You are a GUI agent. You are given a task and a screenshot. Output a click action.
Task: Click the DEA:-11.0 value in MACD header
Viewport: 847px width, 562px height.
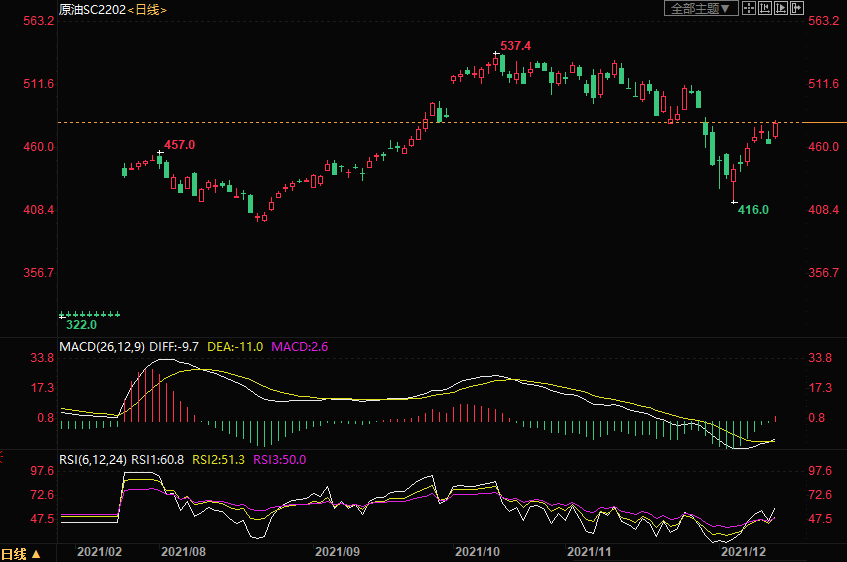(235, 346)
